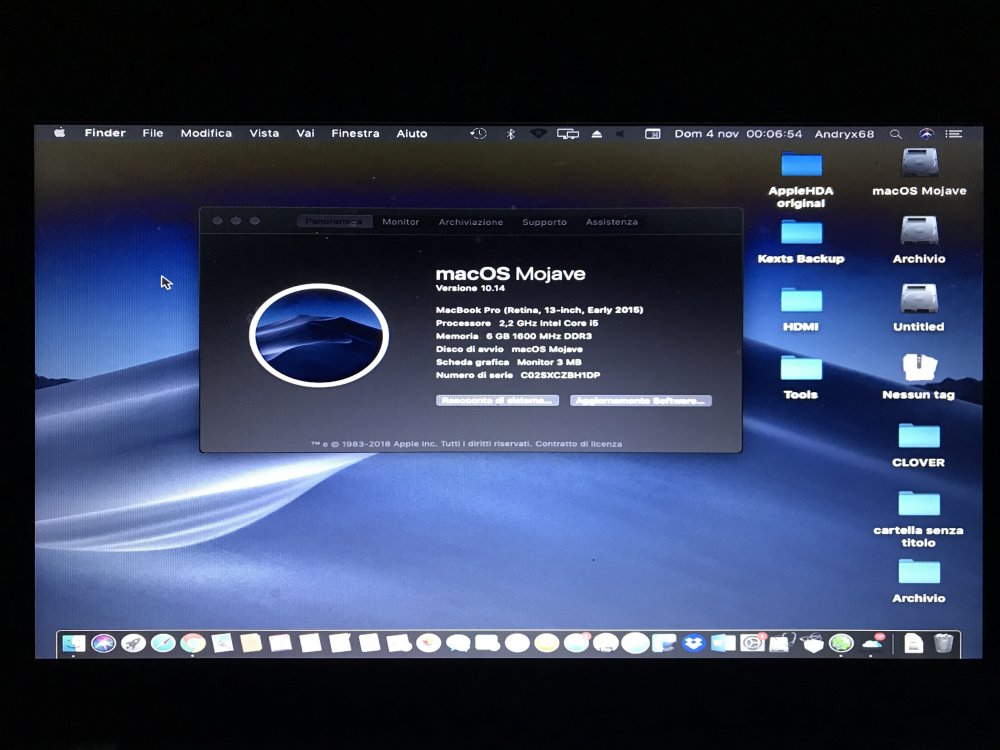This screenshot has width=1000, height=750.
Task: Click the volume icon in menu bar
Action: [x=619, y=134]
